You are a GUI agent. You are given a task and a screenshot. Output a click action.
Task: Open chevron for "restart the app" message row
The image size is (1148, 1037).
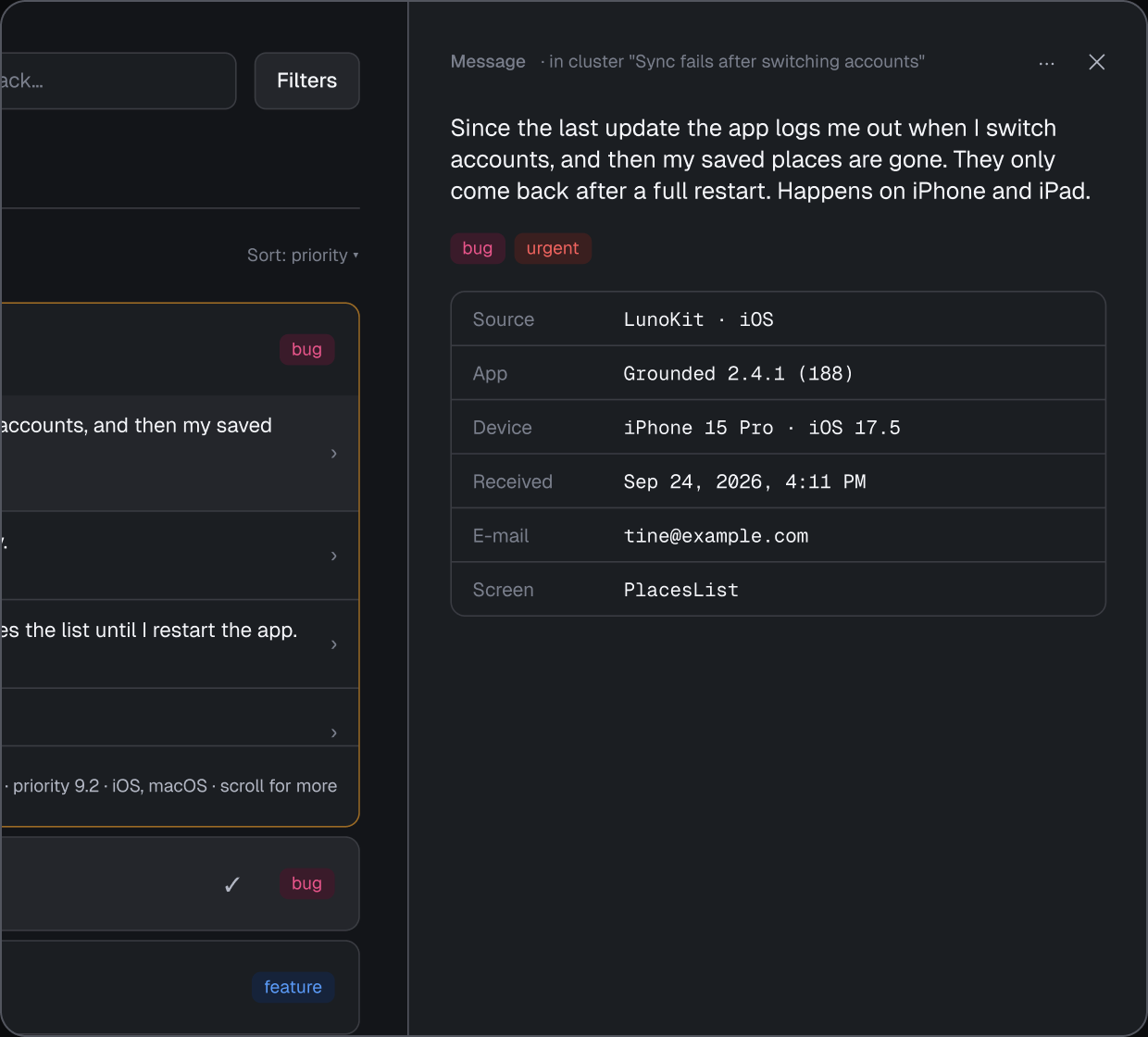334,644
